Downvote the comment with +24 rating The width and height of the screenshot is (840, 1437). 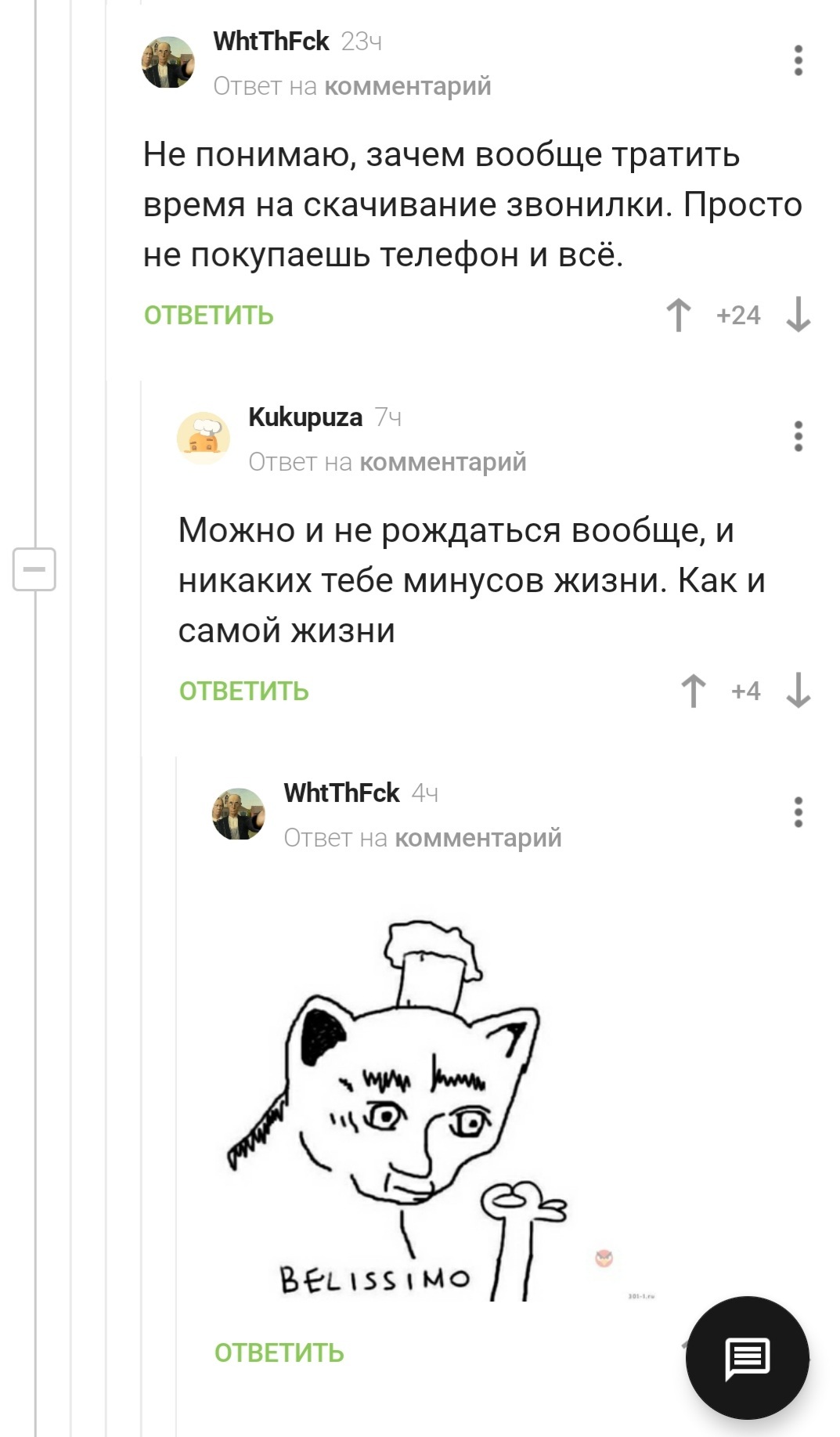[x=798, y=315]
